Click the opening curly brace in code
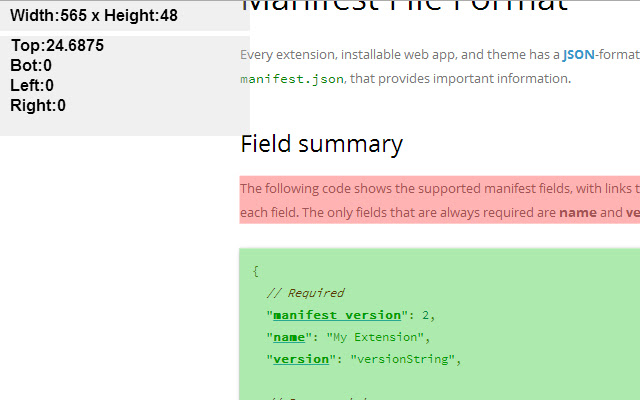The width and height of the screenshot is (640, 400). [256, 271]
